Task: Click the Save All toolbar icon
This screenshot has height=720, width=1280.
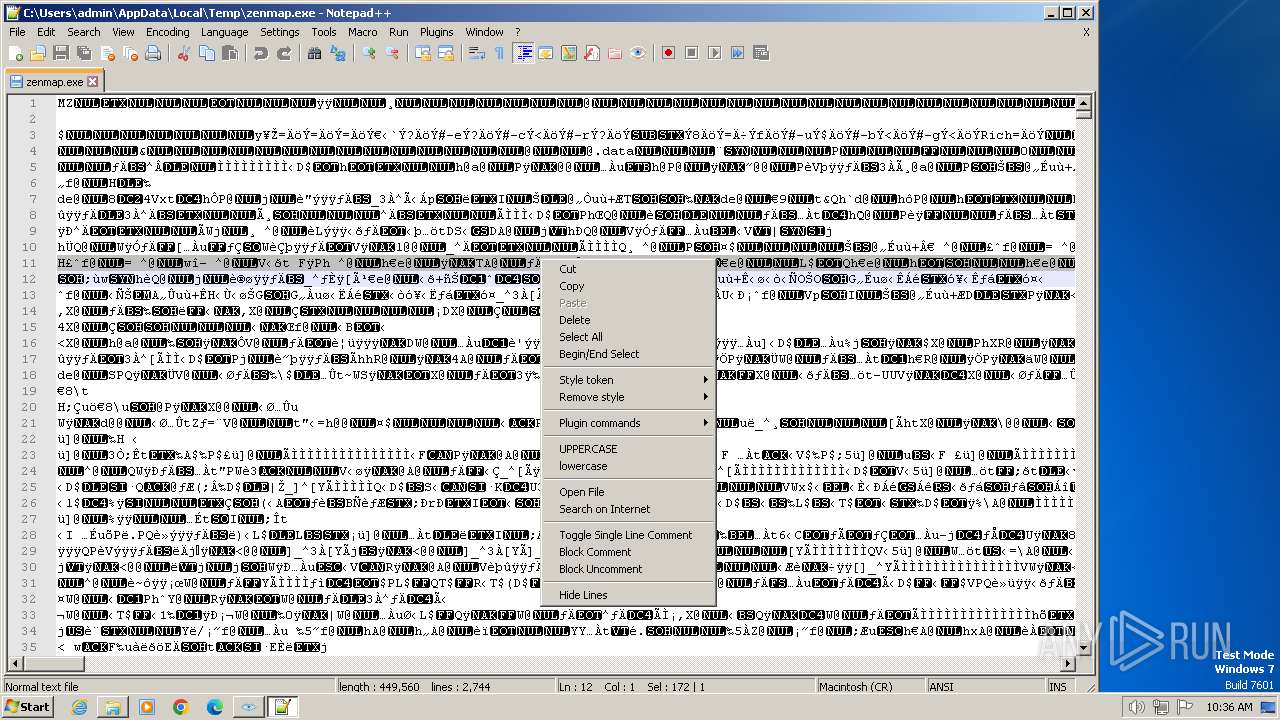Action: coord(82,53)
